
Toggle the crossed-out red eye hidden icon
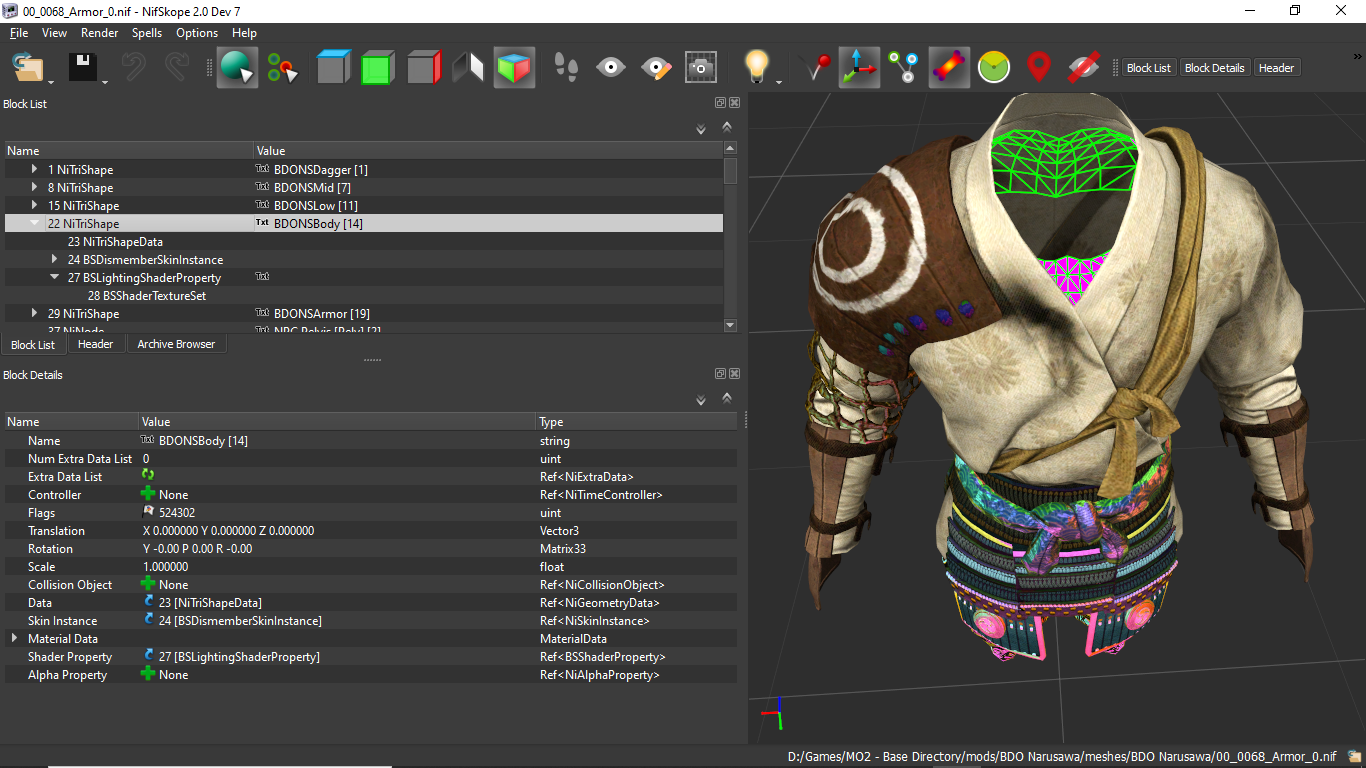coord(1083,68)
